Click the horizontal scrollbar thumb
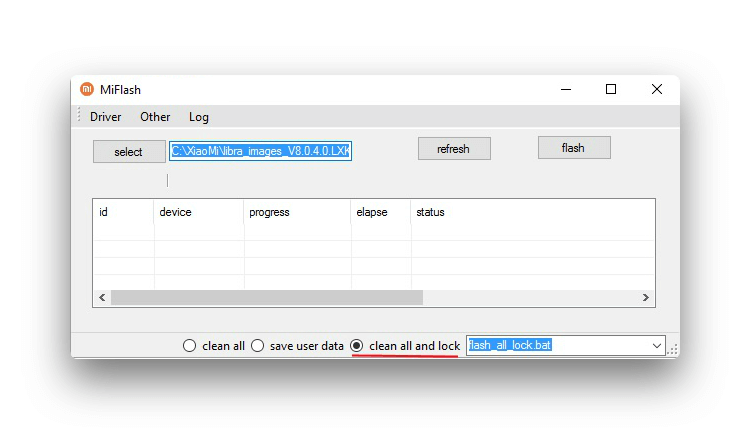Image resolution: width=750 pixels, height=434 pixels. point(267,298)
